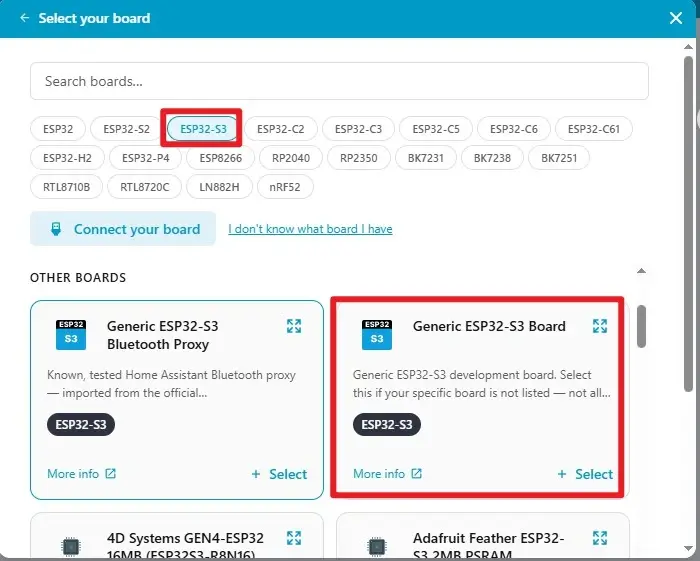Click chip icon on 4D Systems card

click(x=71, y=546)
